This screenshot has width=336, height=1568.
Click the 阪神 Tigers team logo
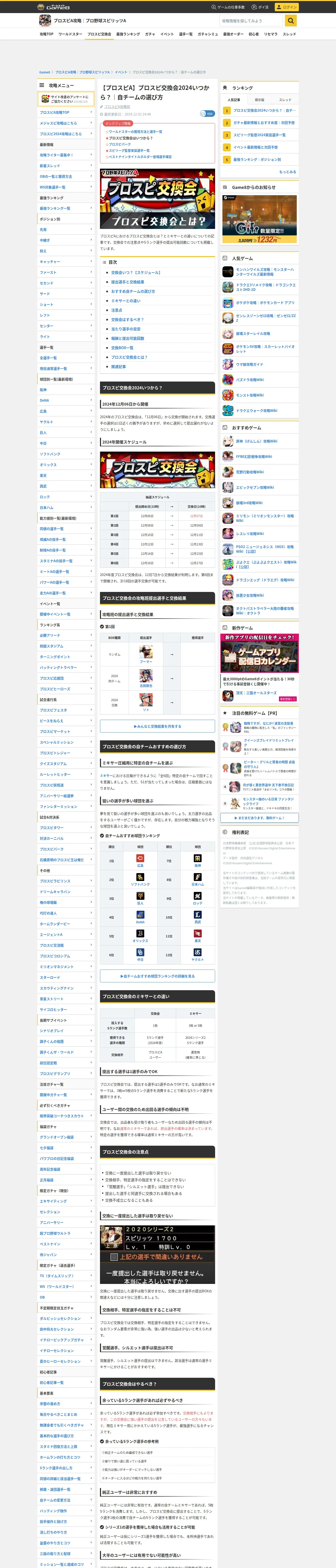click(x=198, y=858)
